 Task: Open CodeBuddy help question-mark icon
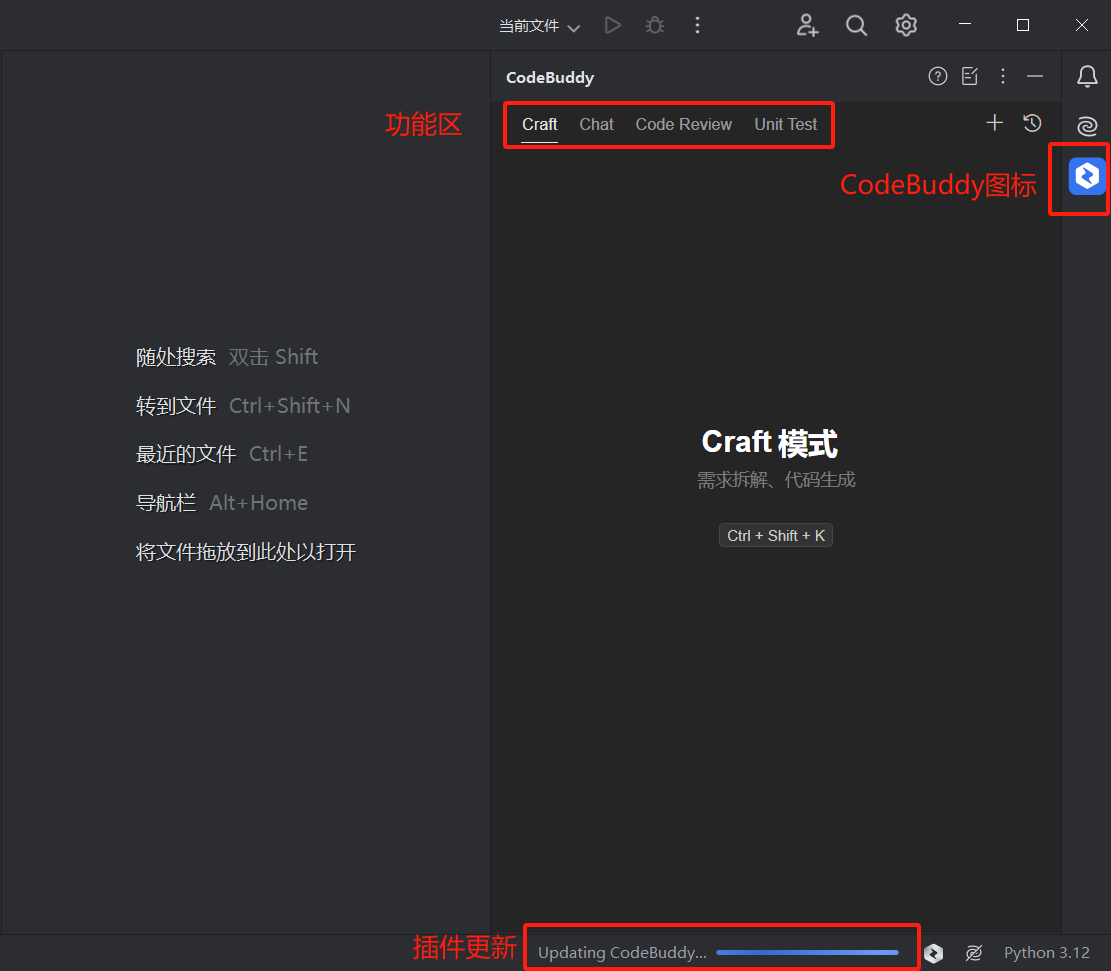click(x=937, y=76)
